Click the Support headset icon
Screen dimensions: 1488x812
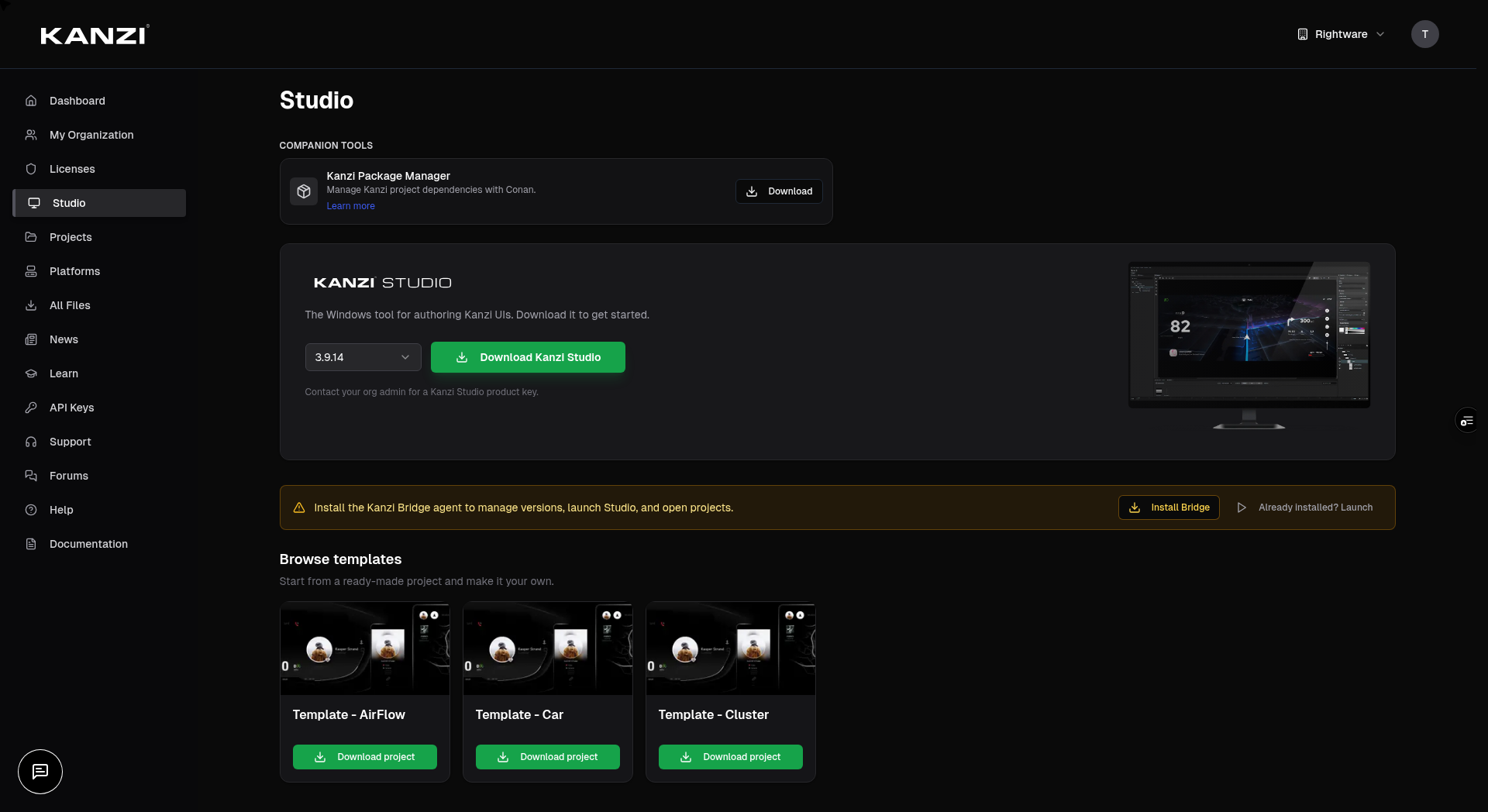[x=31, y=442]
